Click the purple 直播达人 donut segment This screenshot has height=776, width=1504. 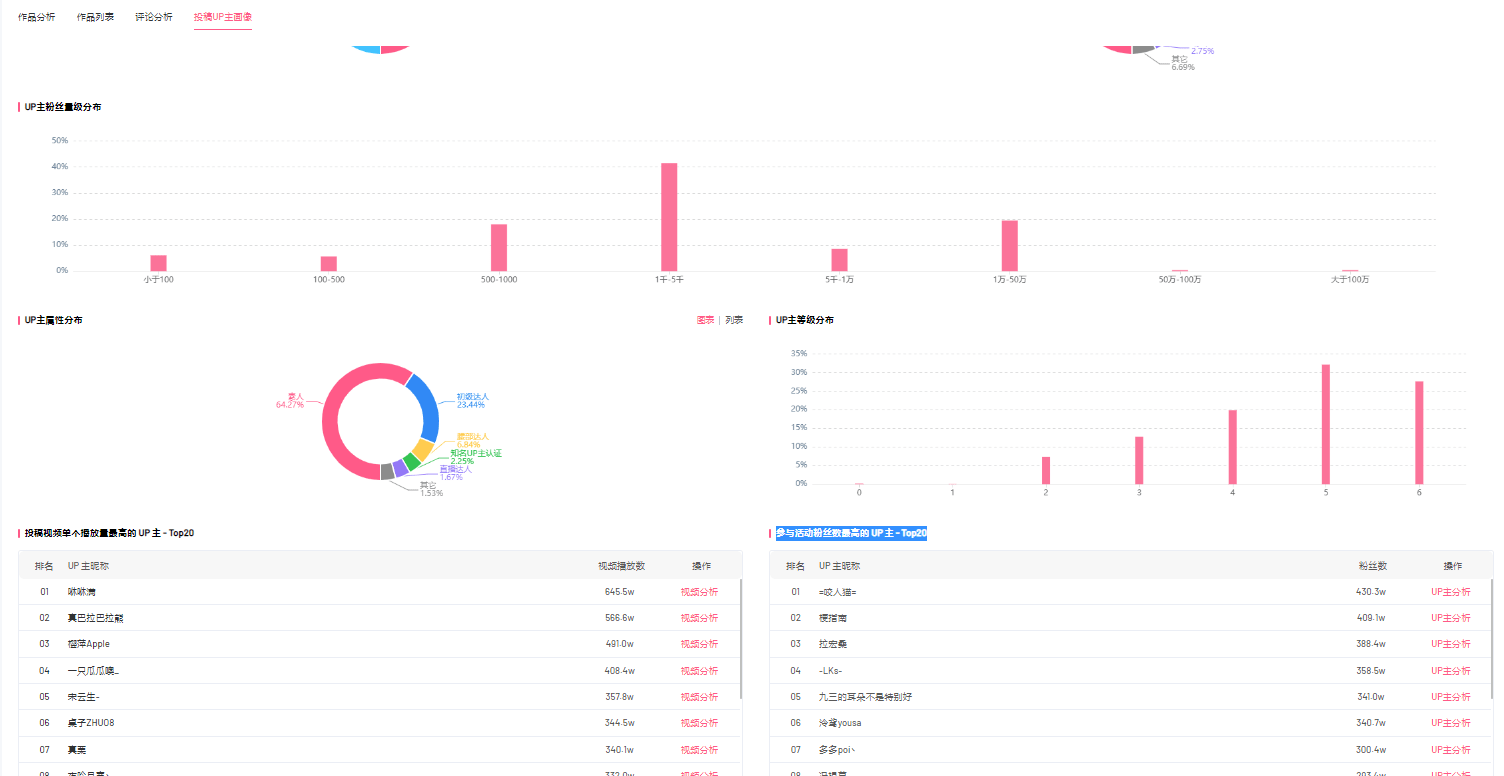pos(400,469)
